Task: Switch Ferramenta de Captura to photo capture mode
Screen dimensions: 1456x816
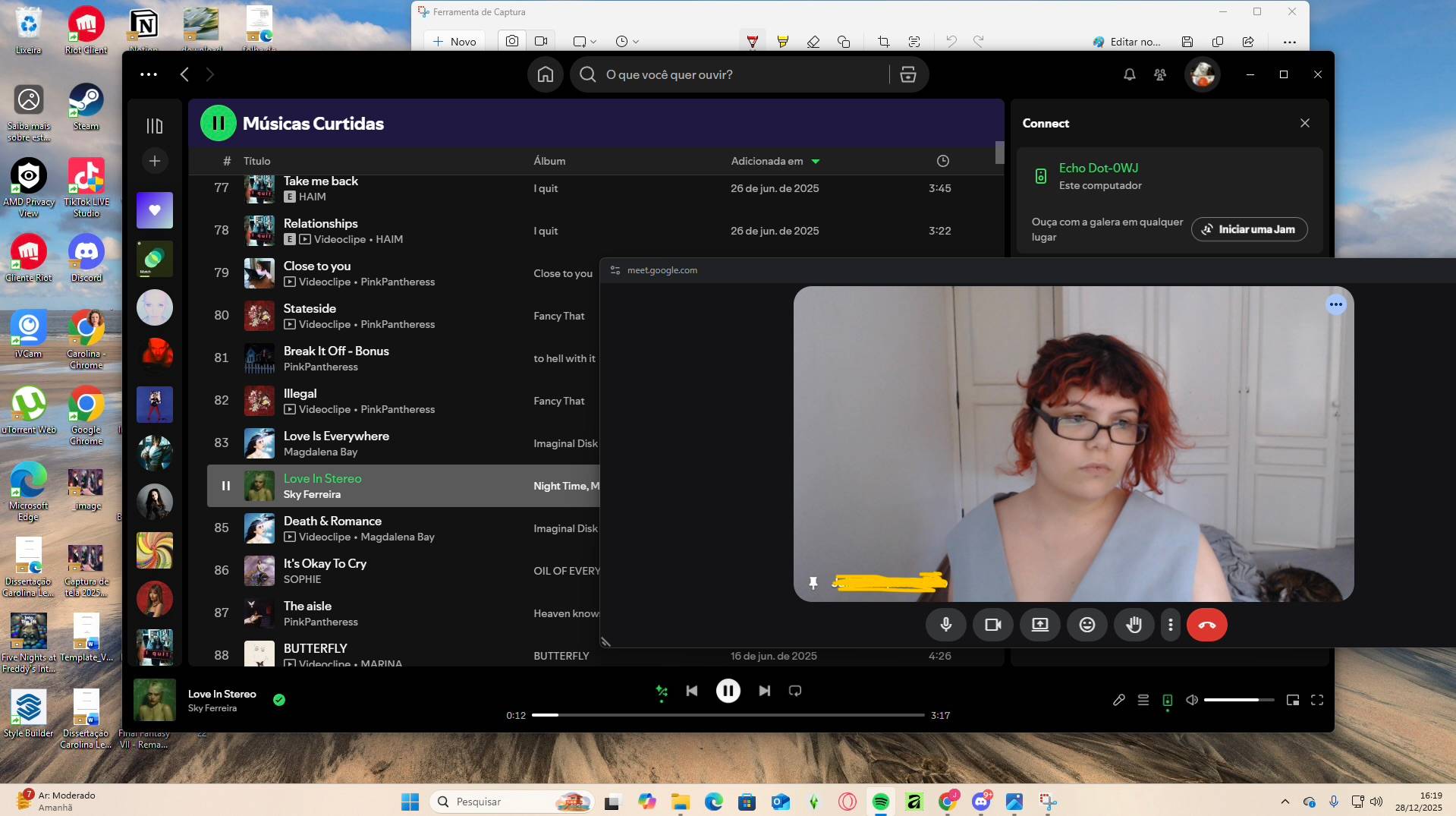Action: (512, 41)
